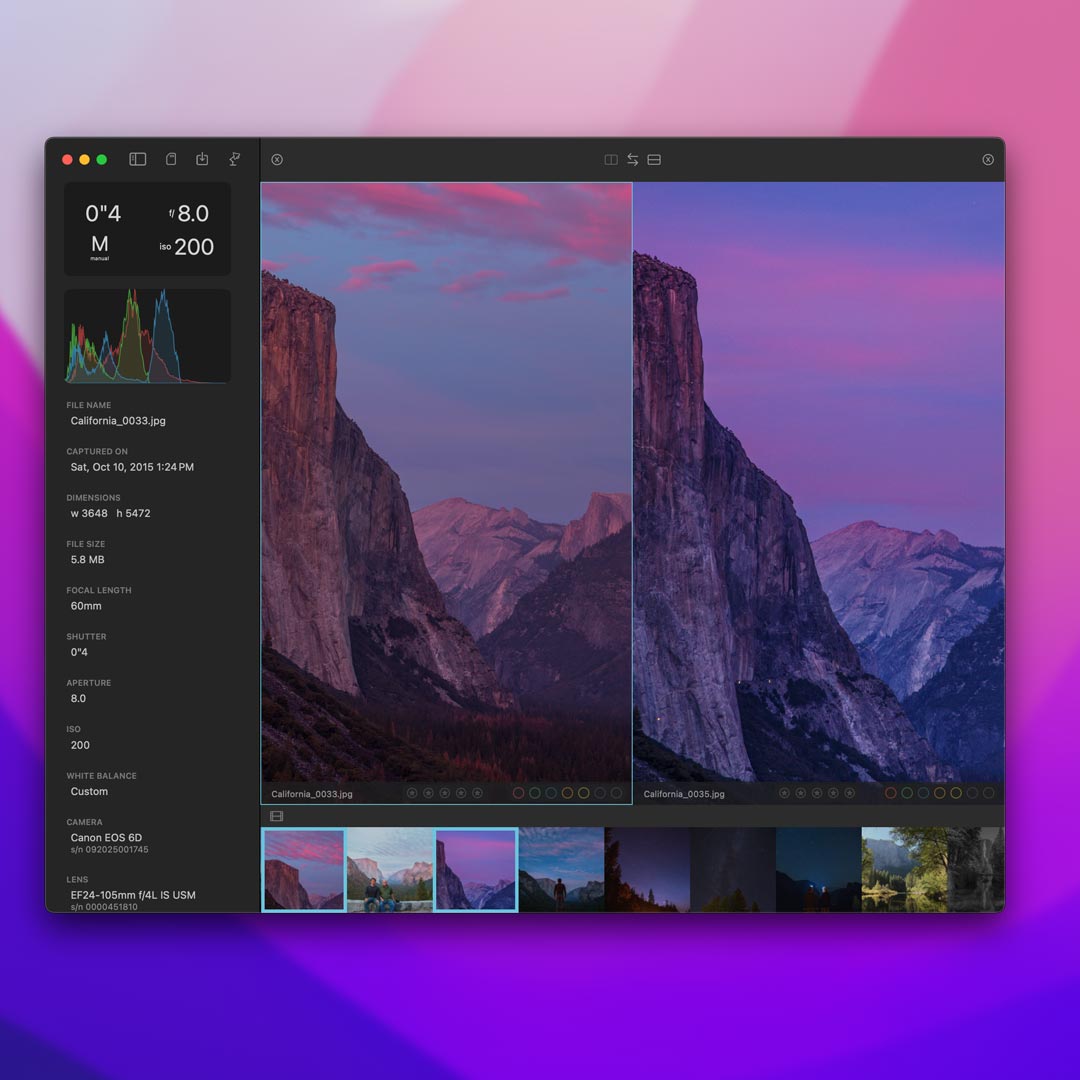The height and width of the screenshot is (1080, 1080).
Task: Select the right compare image California_0035
Action: [x=819, y=482]
